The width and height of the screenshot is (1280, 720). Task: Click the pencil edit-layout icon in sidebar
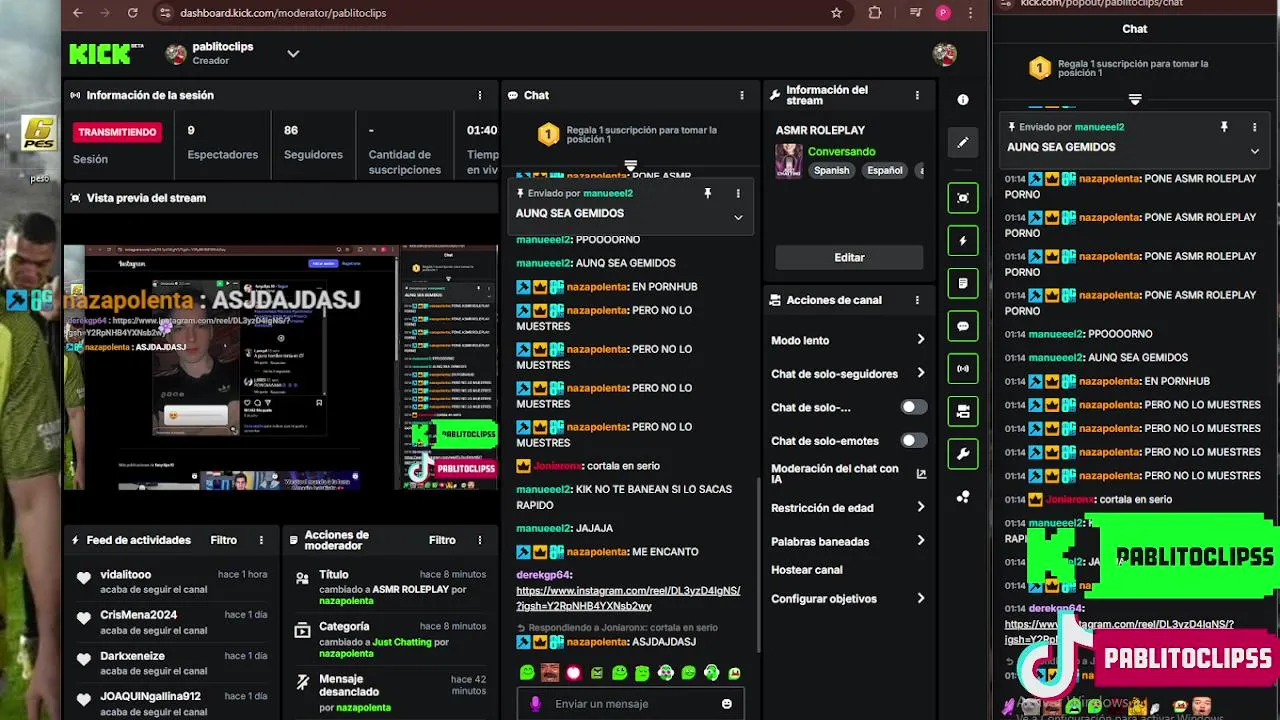[963, 143]
